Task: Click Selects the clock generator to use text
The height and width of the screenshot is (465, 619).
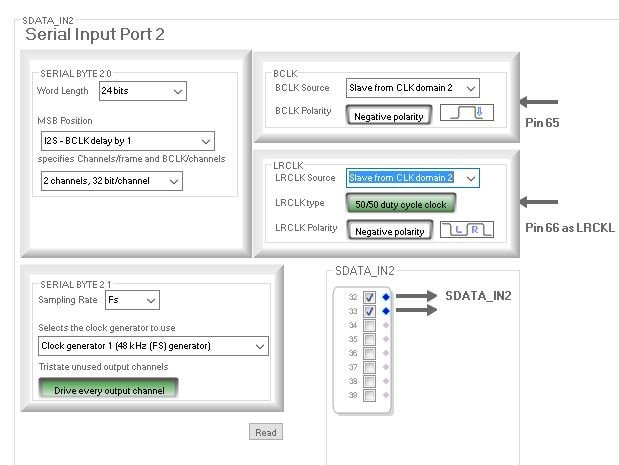Action: [x=107, y=328]
